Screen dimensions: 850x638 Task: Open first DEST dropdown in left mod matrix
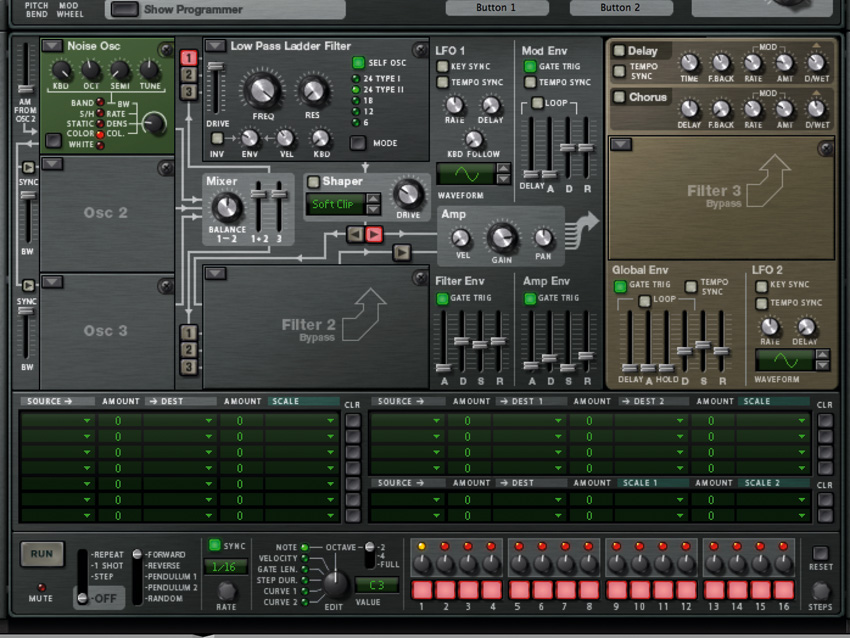[179, 421]
